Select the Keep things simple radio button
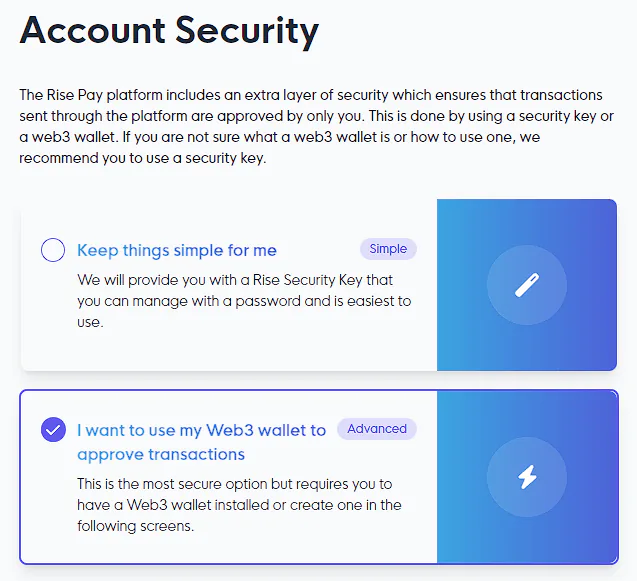This screenshot has width=637, height=581. point(53,250)
